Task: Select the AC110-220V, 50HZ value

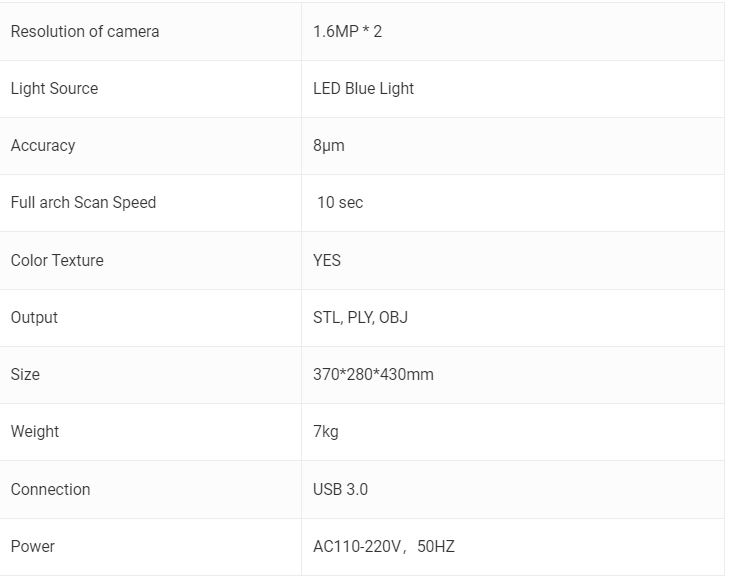Action: click(384, 546)
